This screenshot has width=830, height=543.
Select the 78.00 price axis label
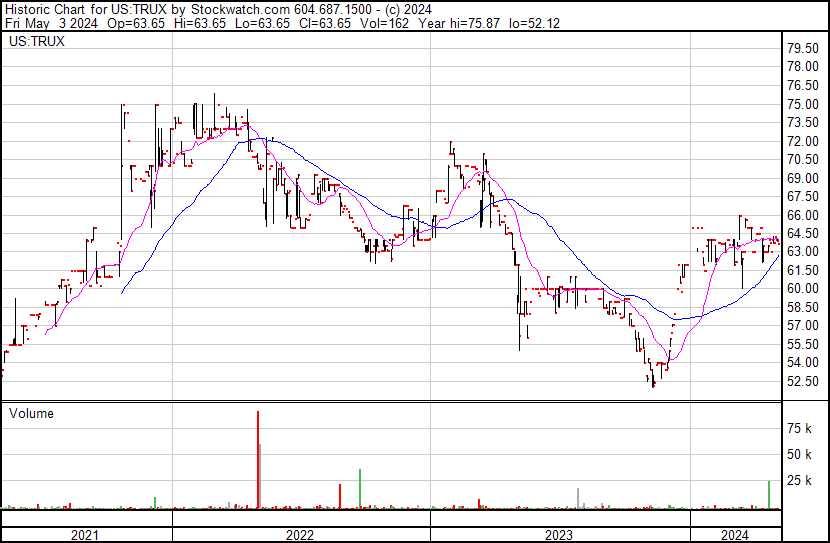(x=803, y=67)
